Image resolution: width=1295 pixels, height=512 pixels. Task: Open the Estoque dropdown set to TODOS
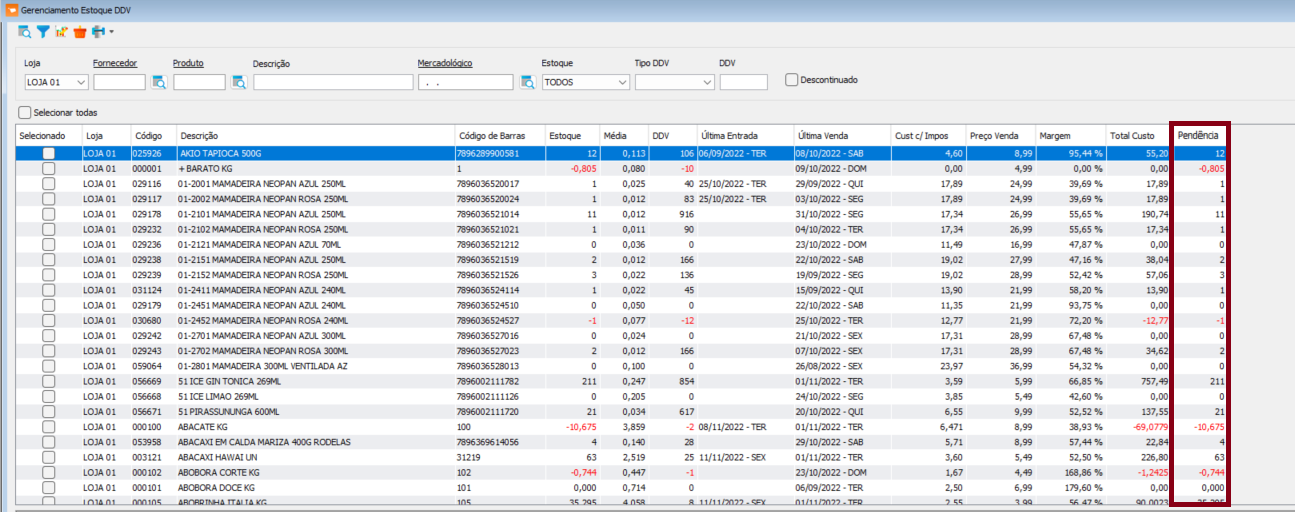pos(622,82)
